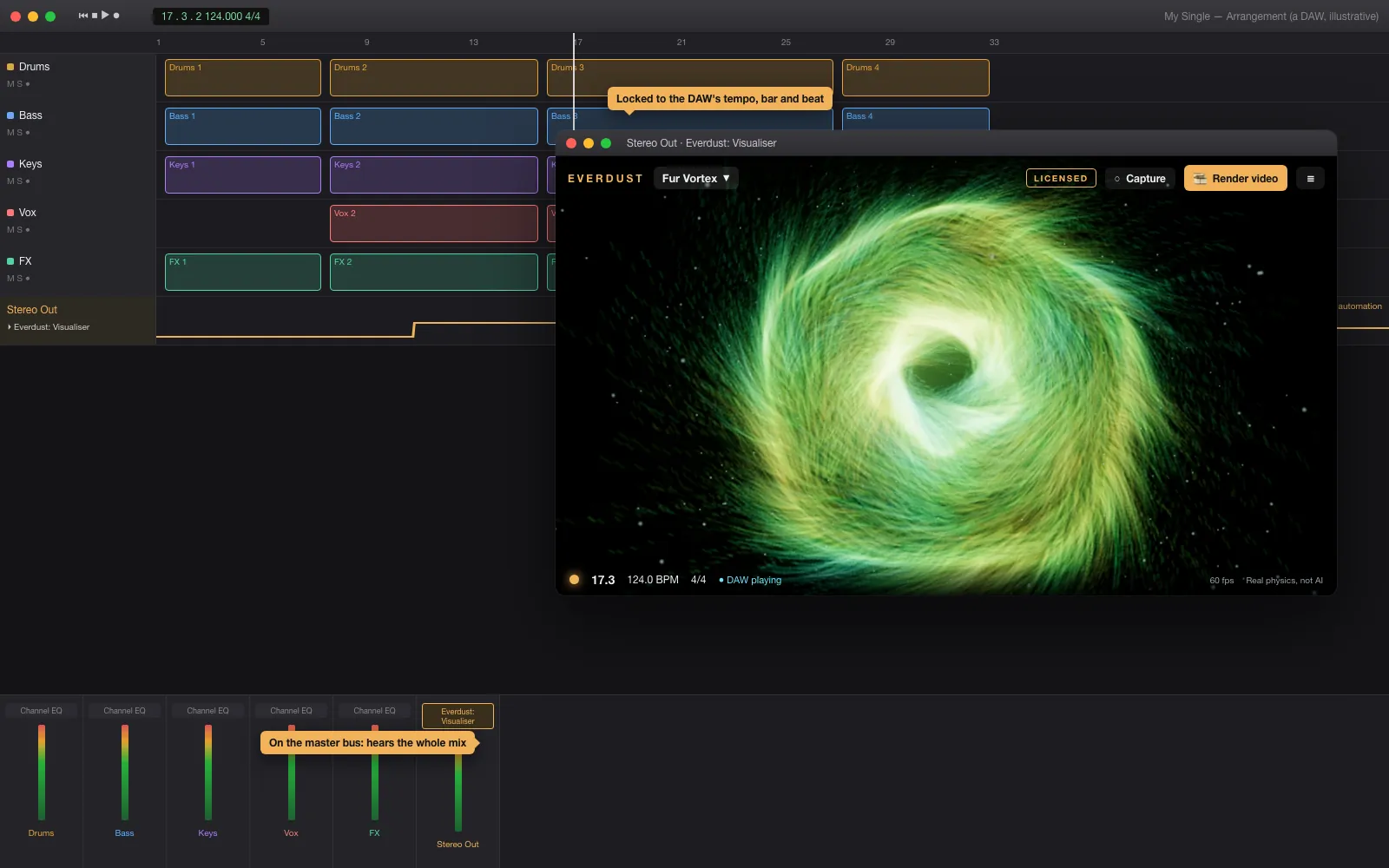This screenshot has width=1389, height=868.
Task: Solo the Drums track
Action: 20,84
